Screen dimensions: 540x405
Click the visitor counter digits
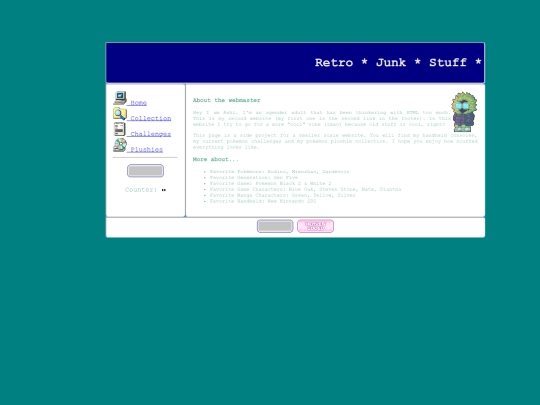click(x=164, y=190)
